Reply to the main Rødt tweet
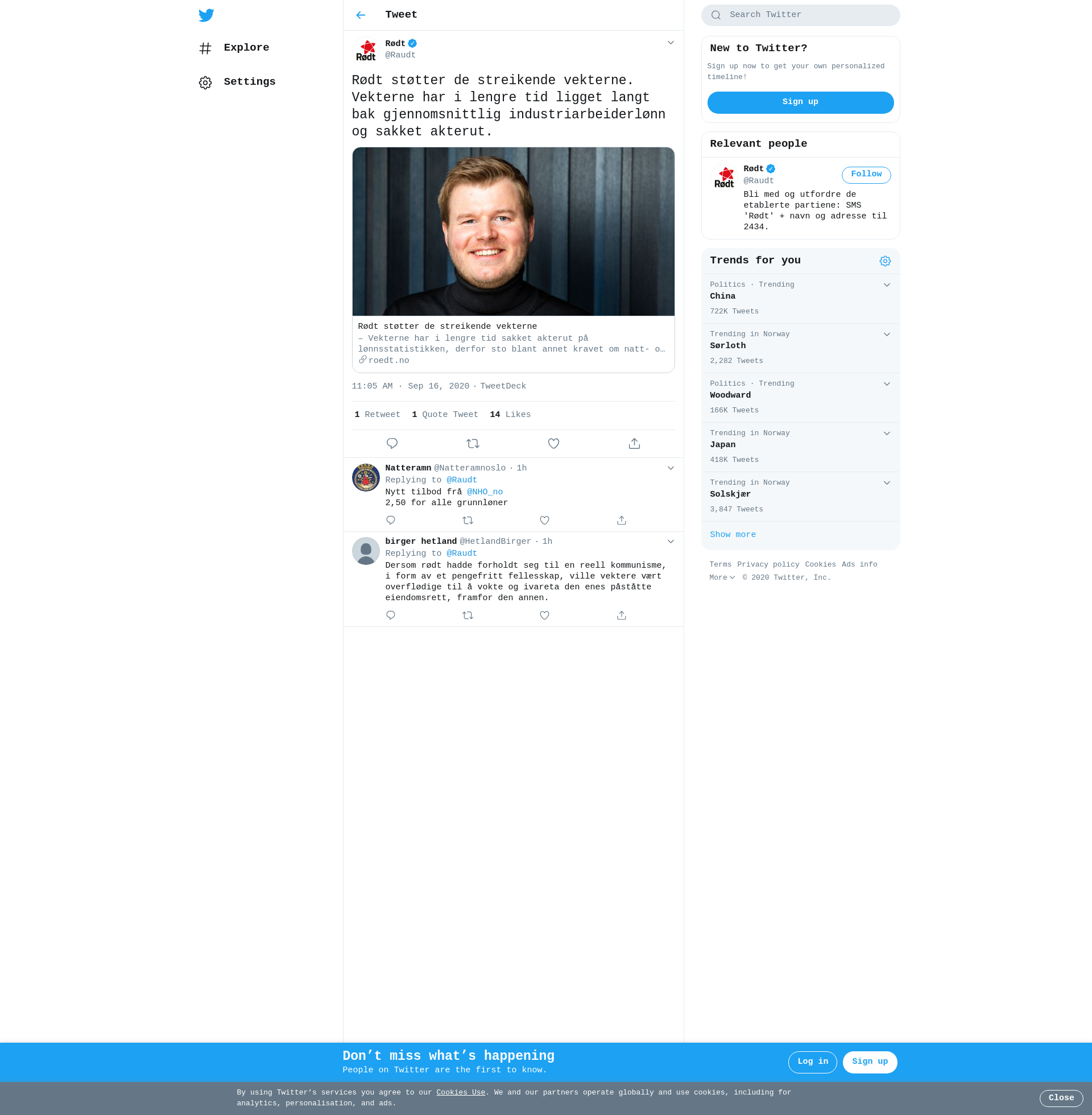 click(392, 443)
